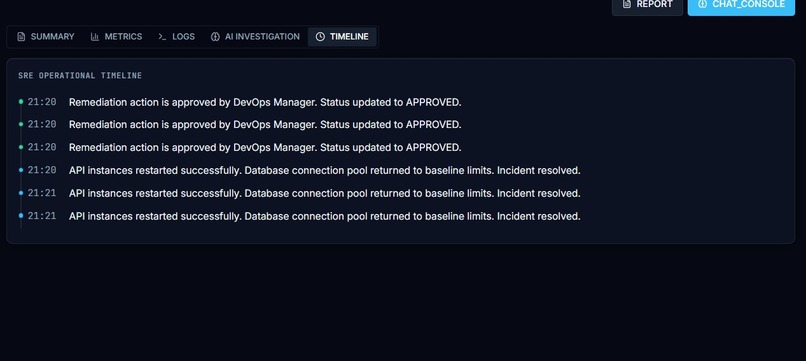Image resolution: width=806 pixels, height=361 pixels.
Task: Click the 21:20 timestamp of API instances entry
Action: [x=42, y=170]
